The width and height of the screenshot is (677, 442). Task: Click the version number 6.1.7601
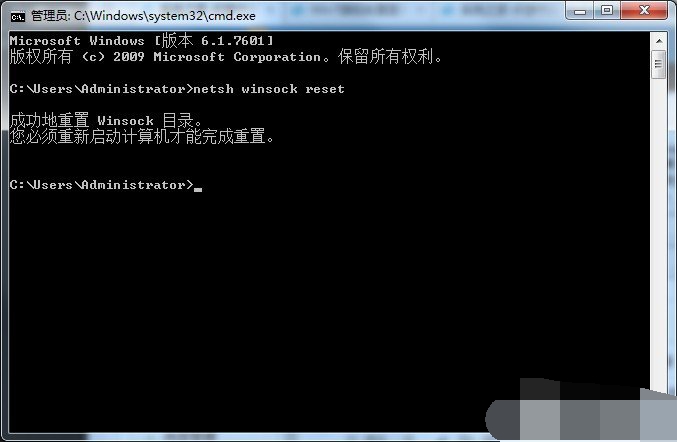coord(233,41)
